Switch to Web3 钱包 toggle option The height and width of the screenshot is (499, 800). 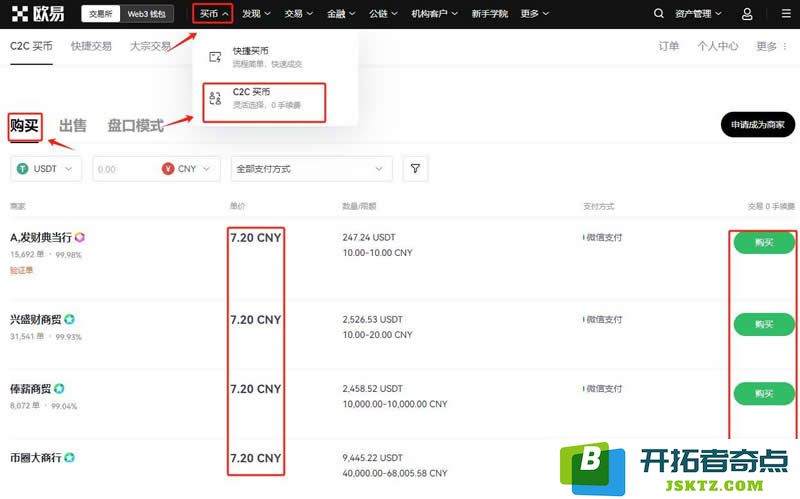146,14
